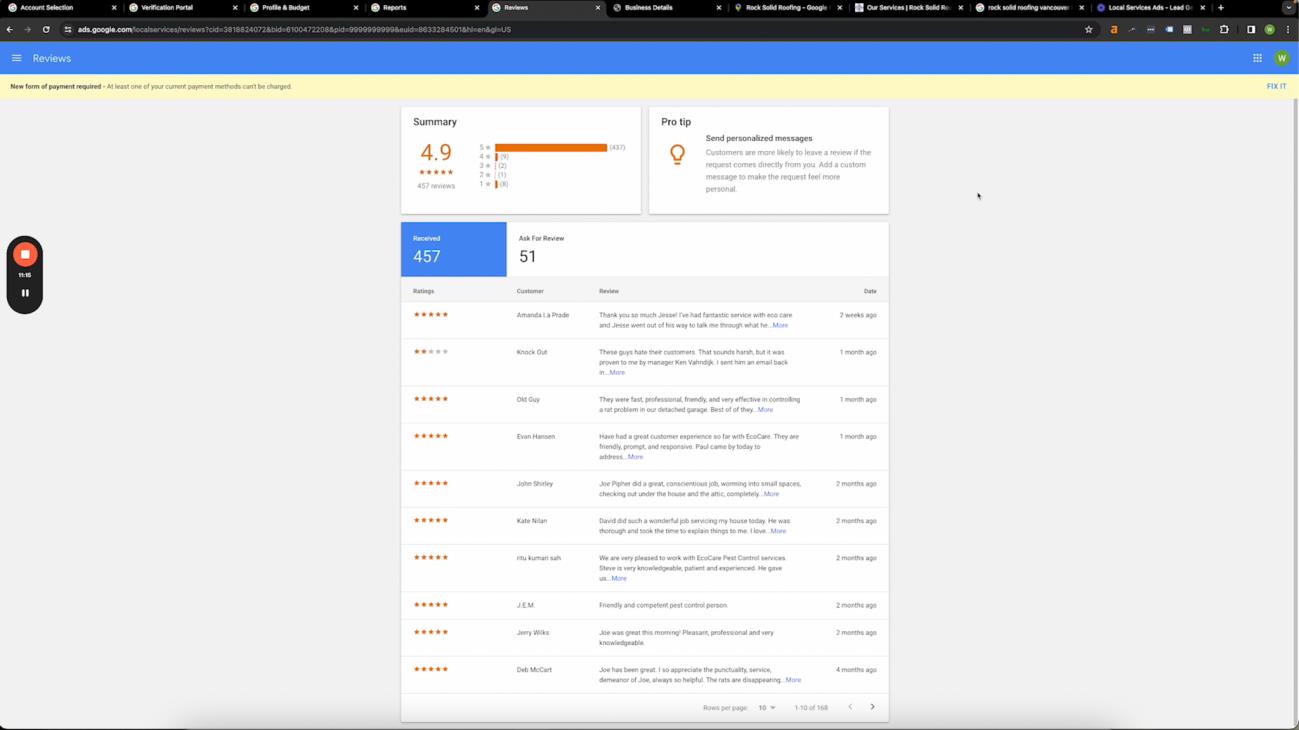
Task: Open the rows per page dropdown
Action: pyautogui.click(x=767, y=708)
